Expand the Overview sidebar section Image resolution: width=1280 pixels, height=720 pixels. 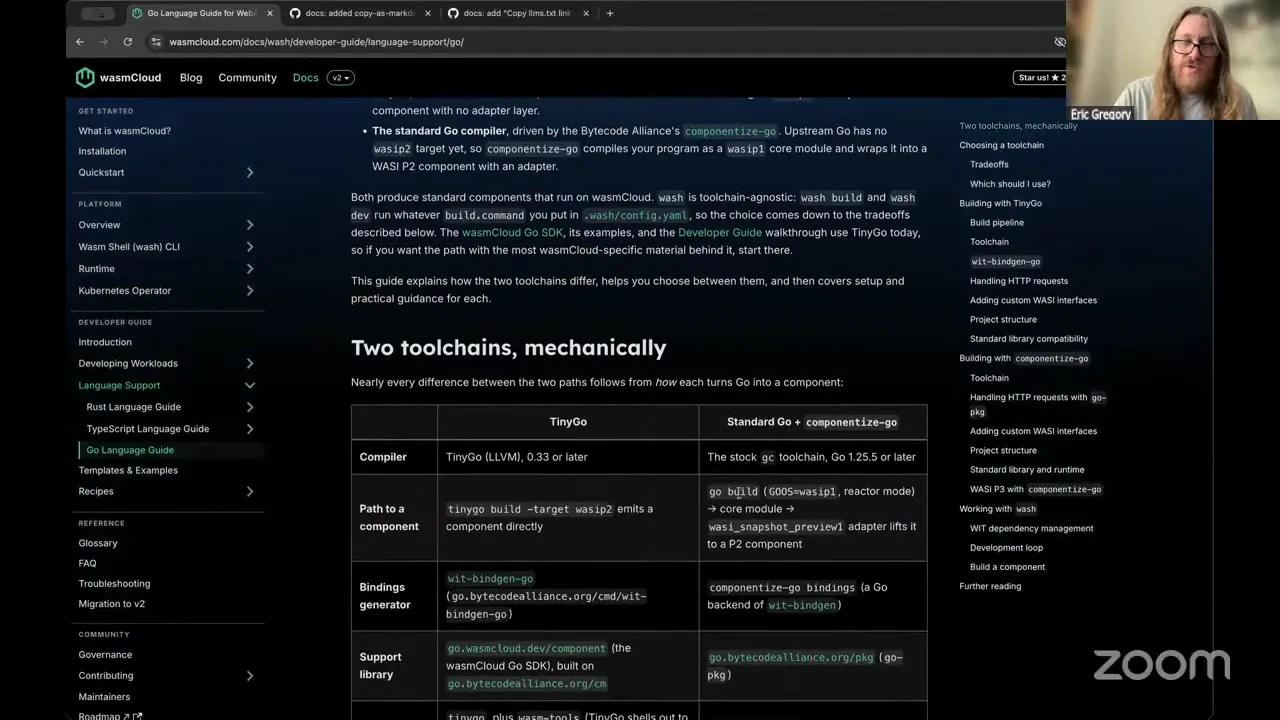point(250,225)
